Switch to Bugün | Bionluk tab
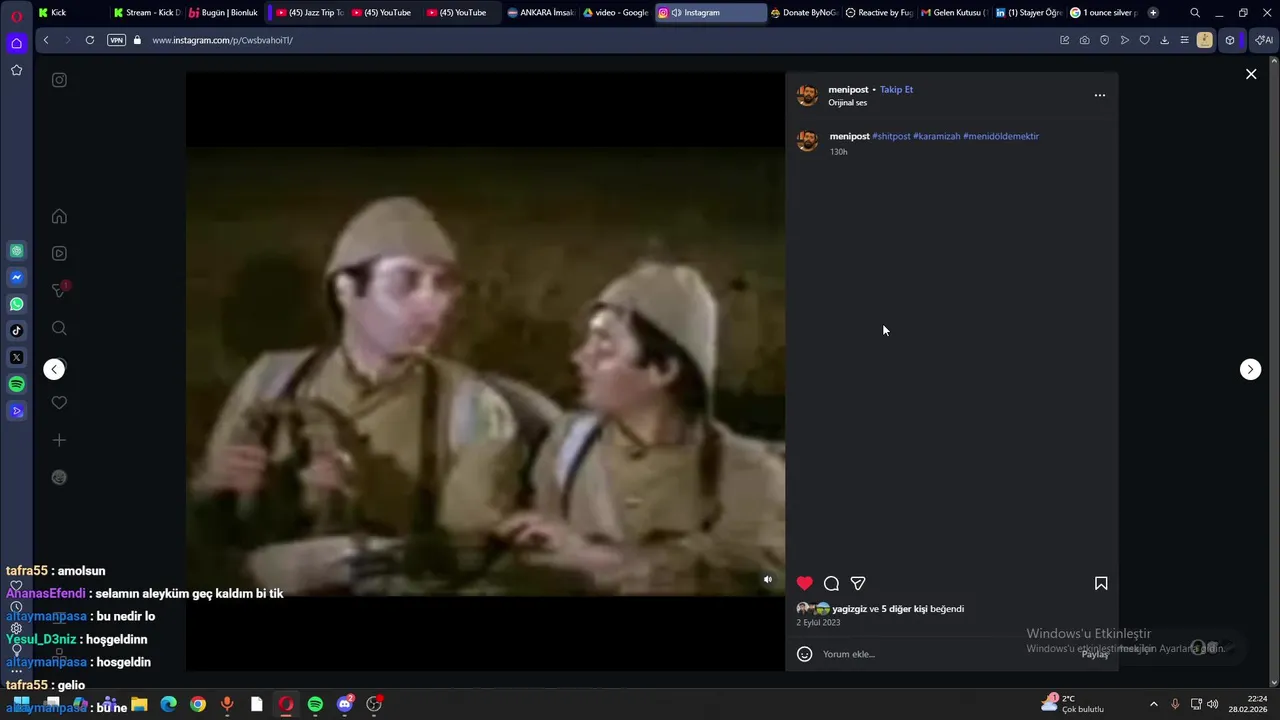The height and width of the screenshot is (720, 1280). point(224,13)
